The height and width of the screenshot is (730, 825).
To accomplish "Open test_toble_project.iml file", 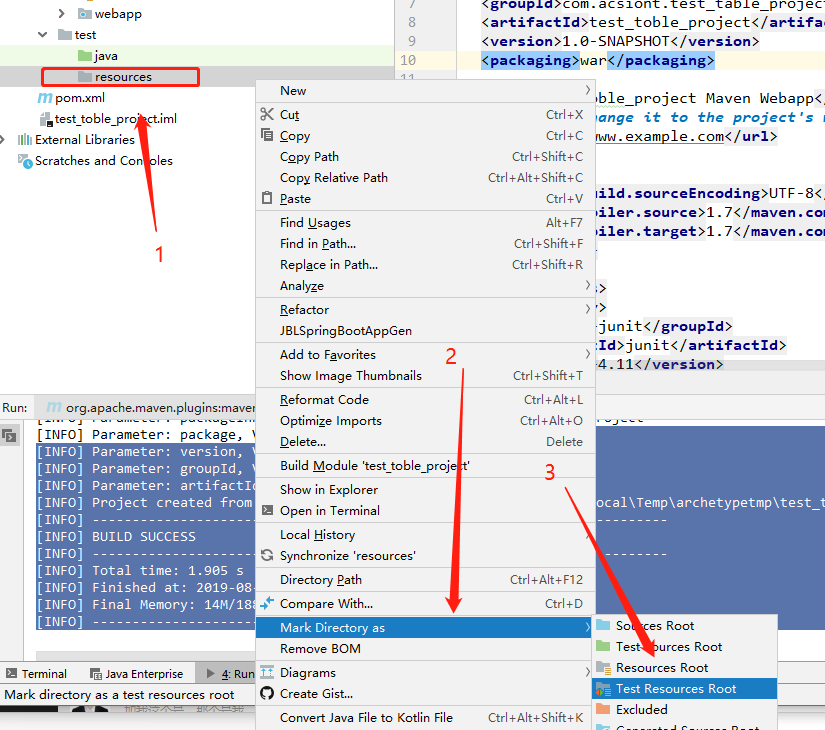I will pos(108,119).
